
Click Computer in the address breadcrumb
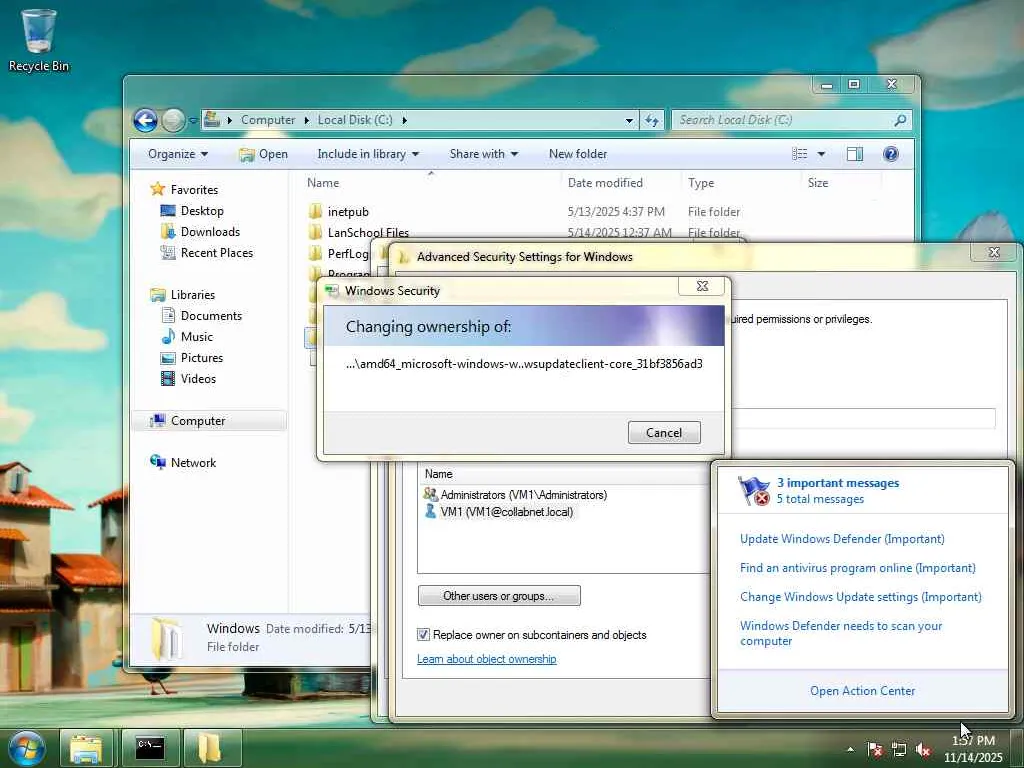pos(268,120)
